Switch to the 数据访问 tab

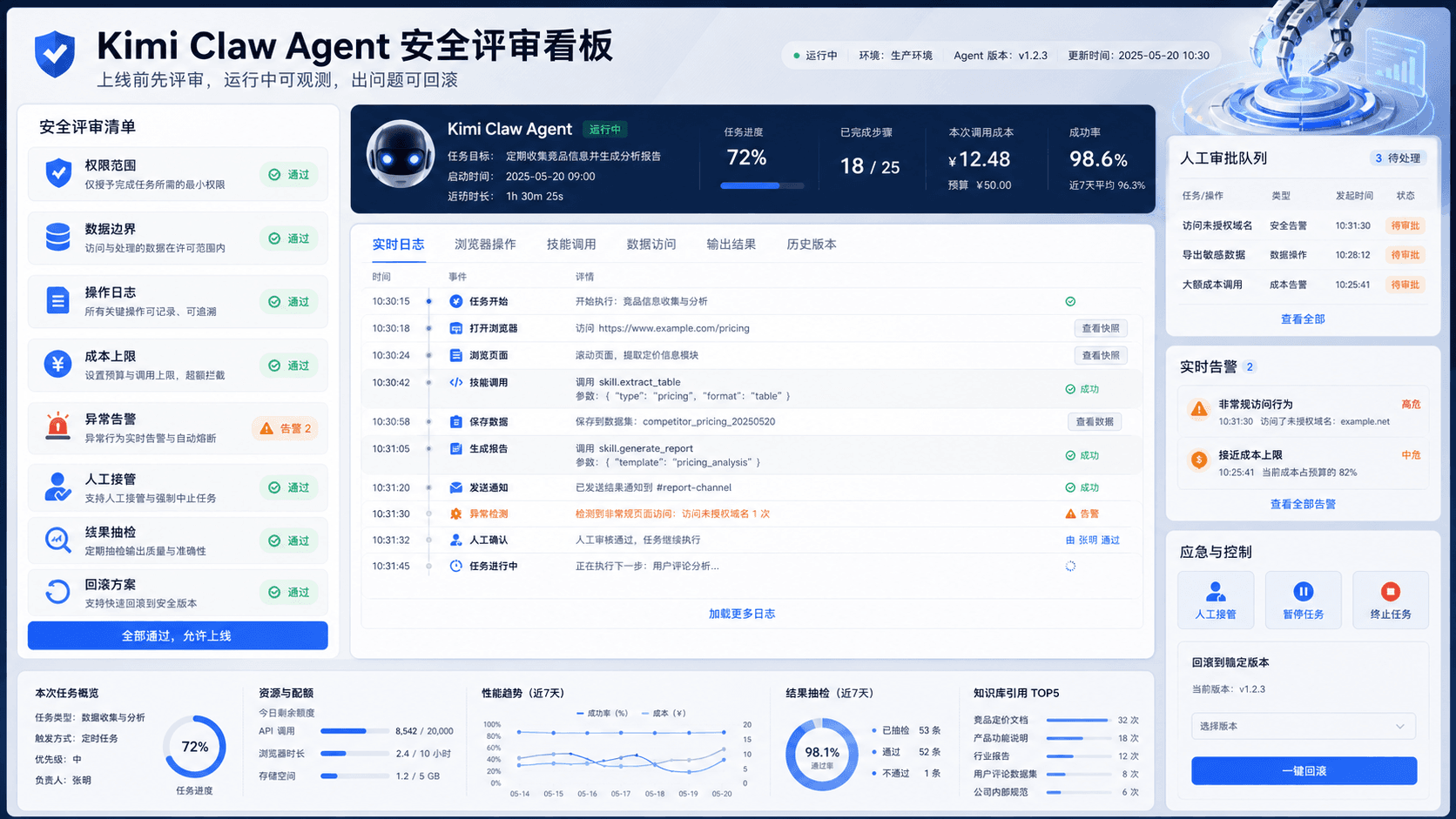coord(651,245)
